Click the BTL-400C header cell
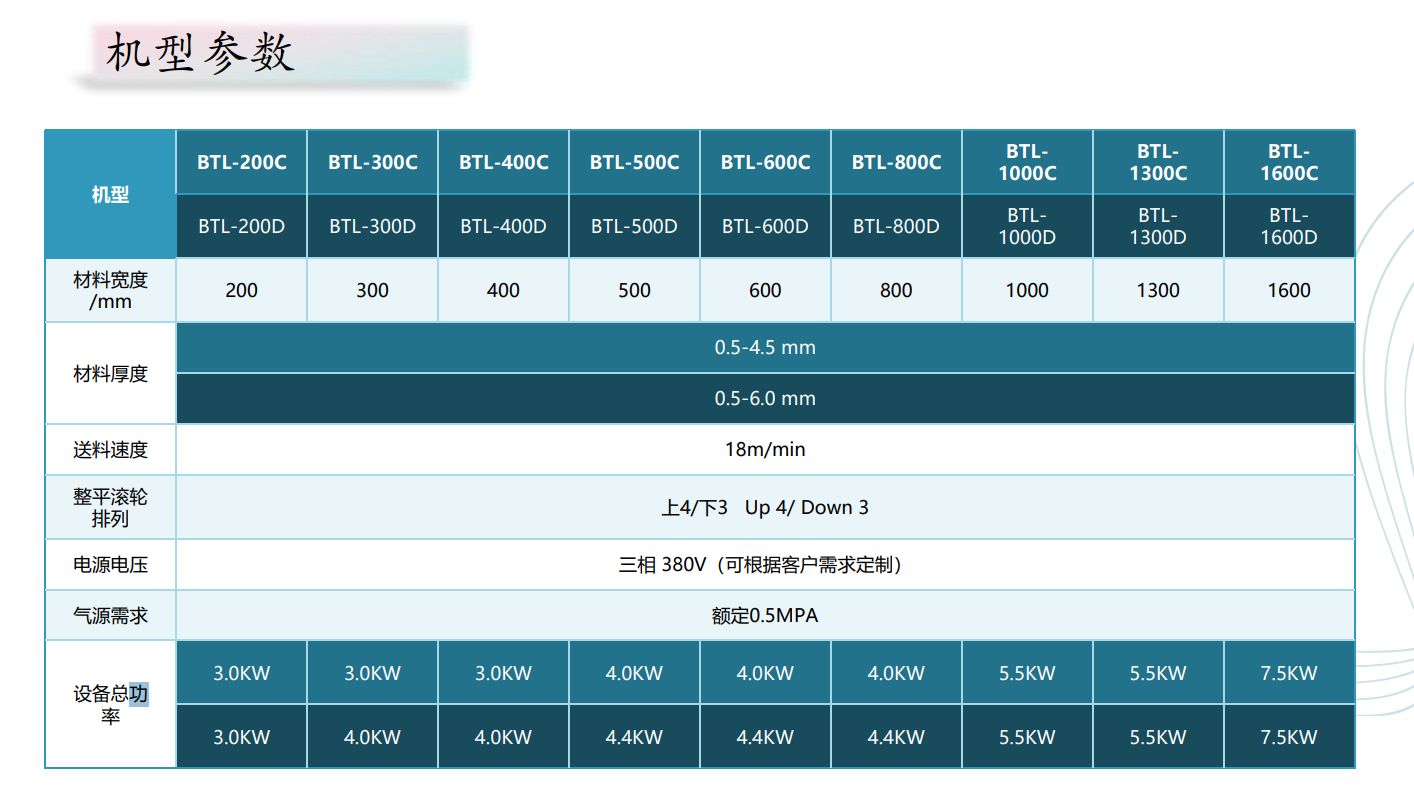 point(503,162)
